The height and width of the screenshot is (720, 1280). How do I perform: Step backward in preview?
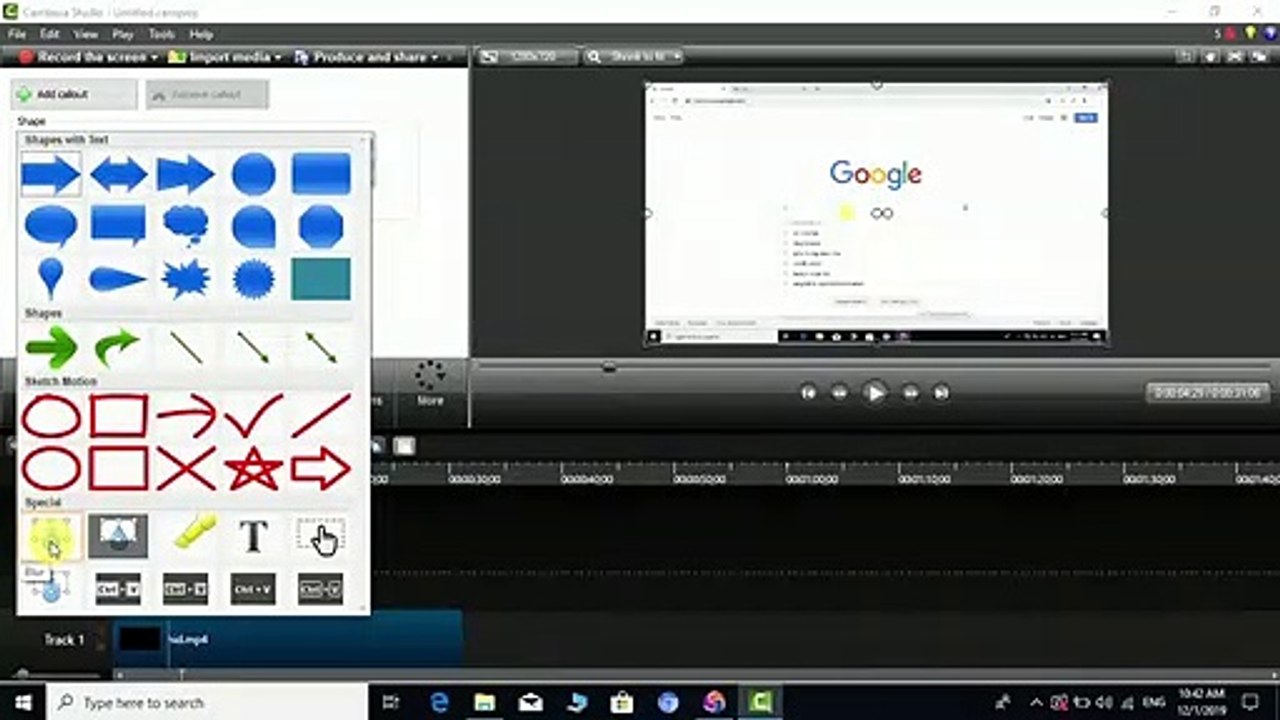(x=840, y=393)
